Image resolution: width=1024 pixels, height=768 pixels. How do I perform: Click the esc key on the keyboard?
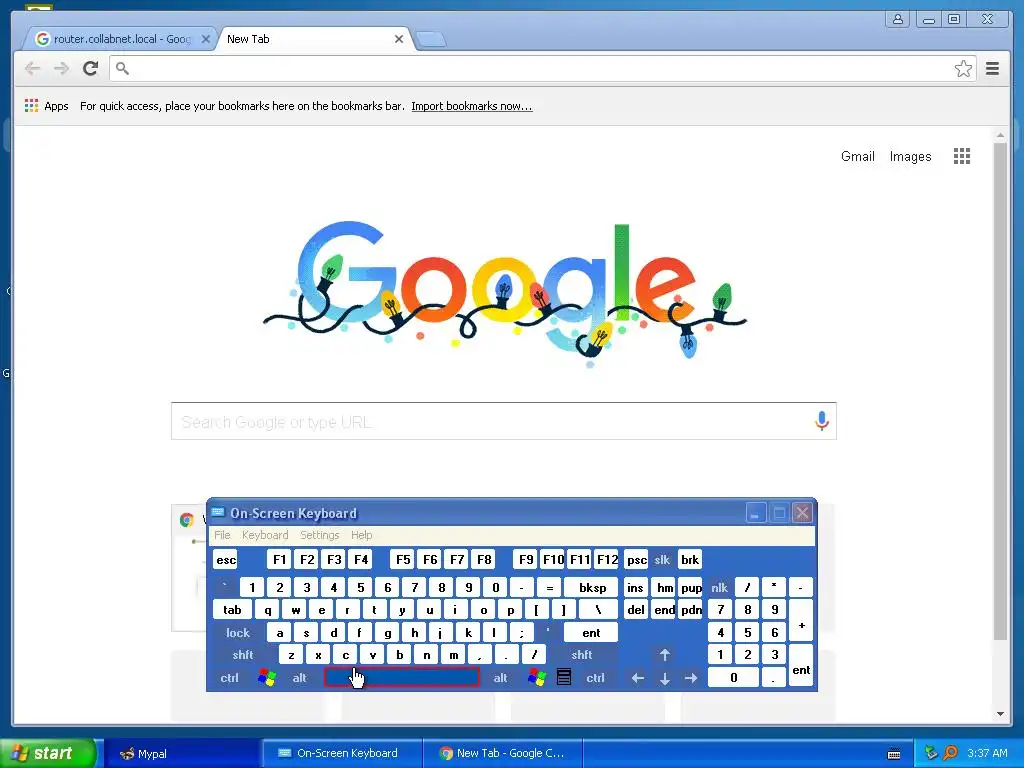click(225, 560)
